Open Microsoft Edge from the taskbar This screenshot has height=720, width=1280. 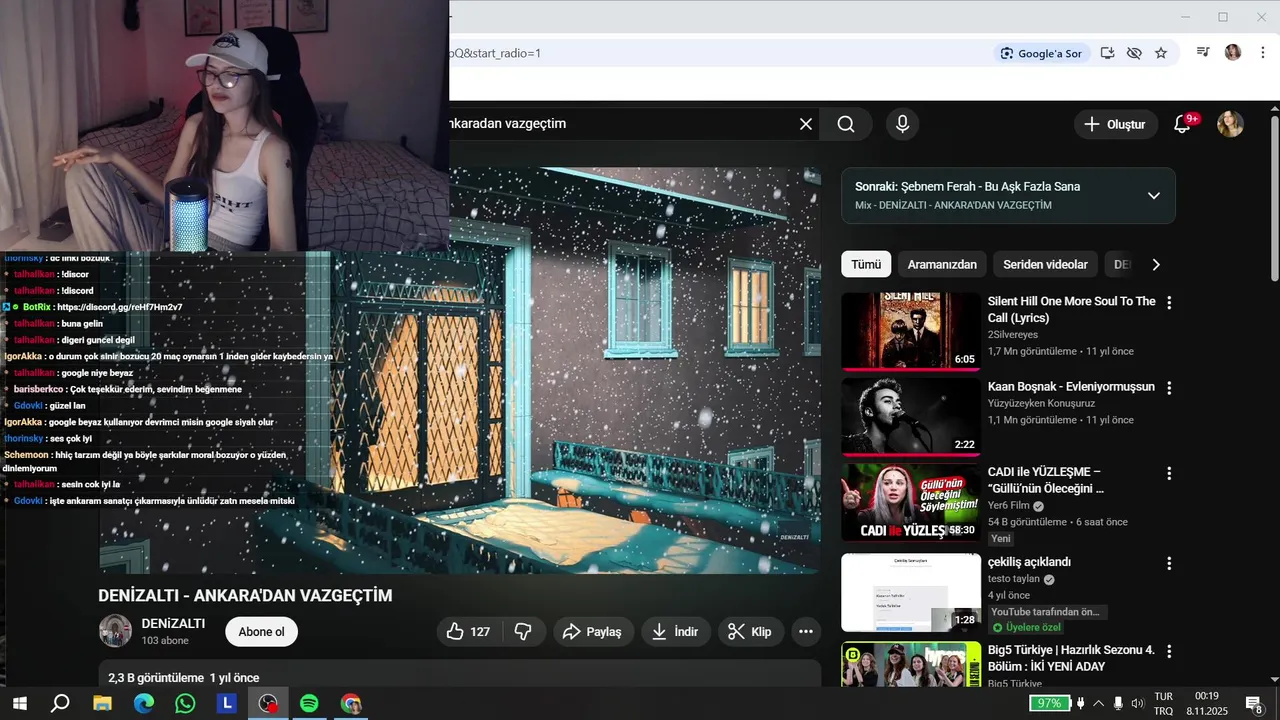pyautogui.click(x=144, y=703)
